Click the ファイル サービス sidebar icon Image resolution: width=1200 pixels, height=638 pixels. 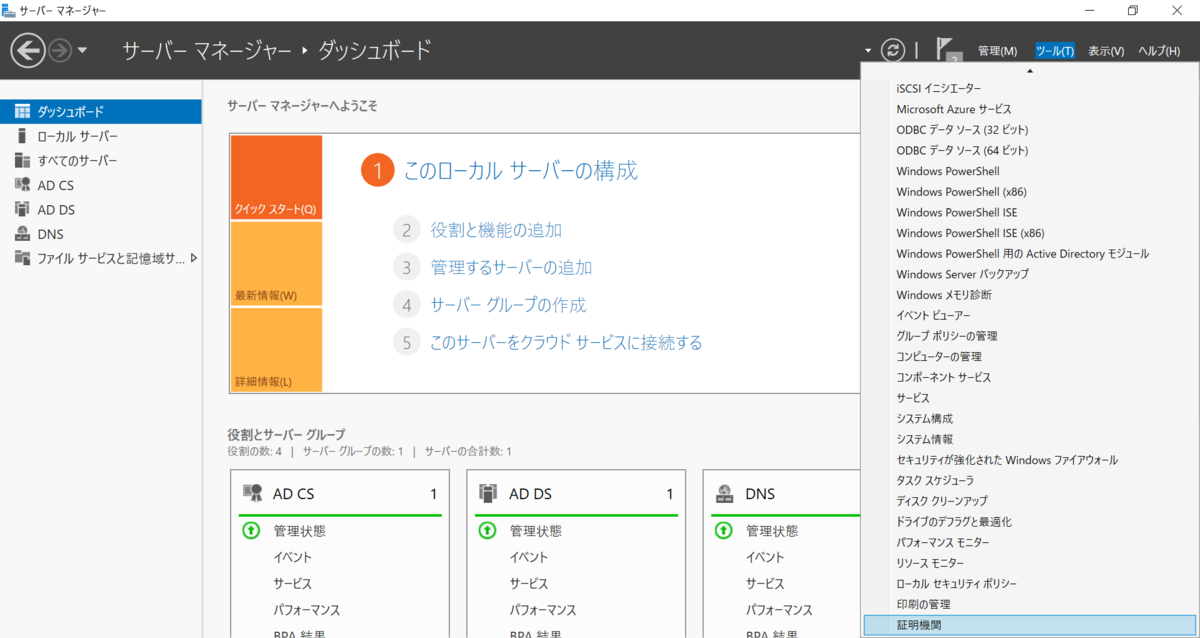coord(22,258)
